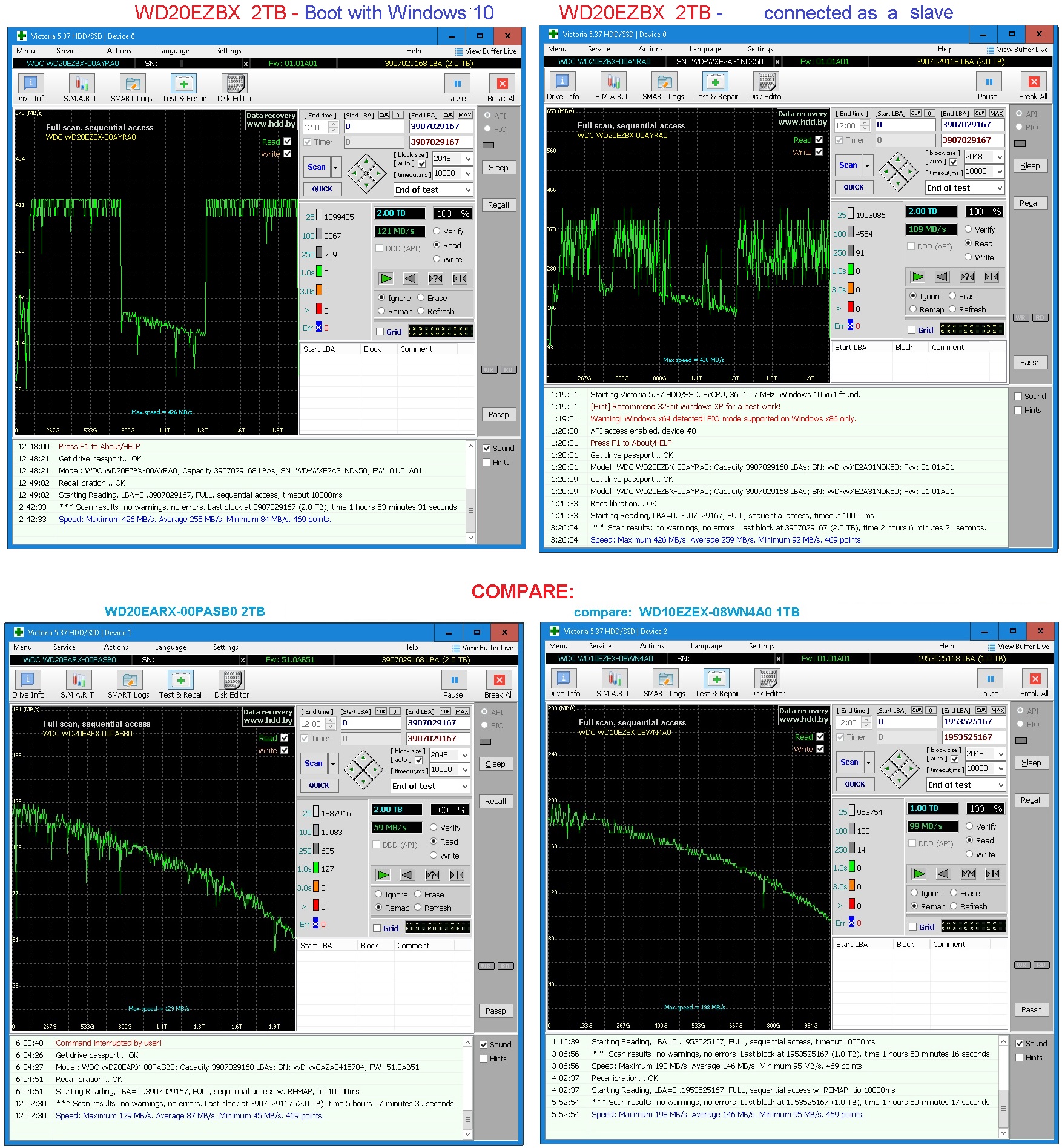Click Break All in the Boot with Windows 10 window

(x=501, y=88)
